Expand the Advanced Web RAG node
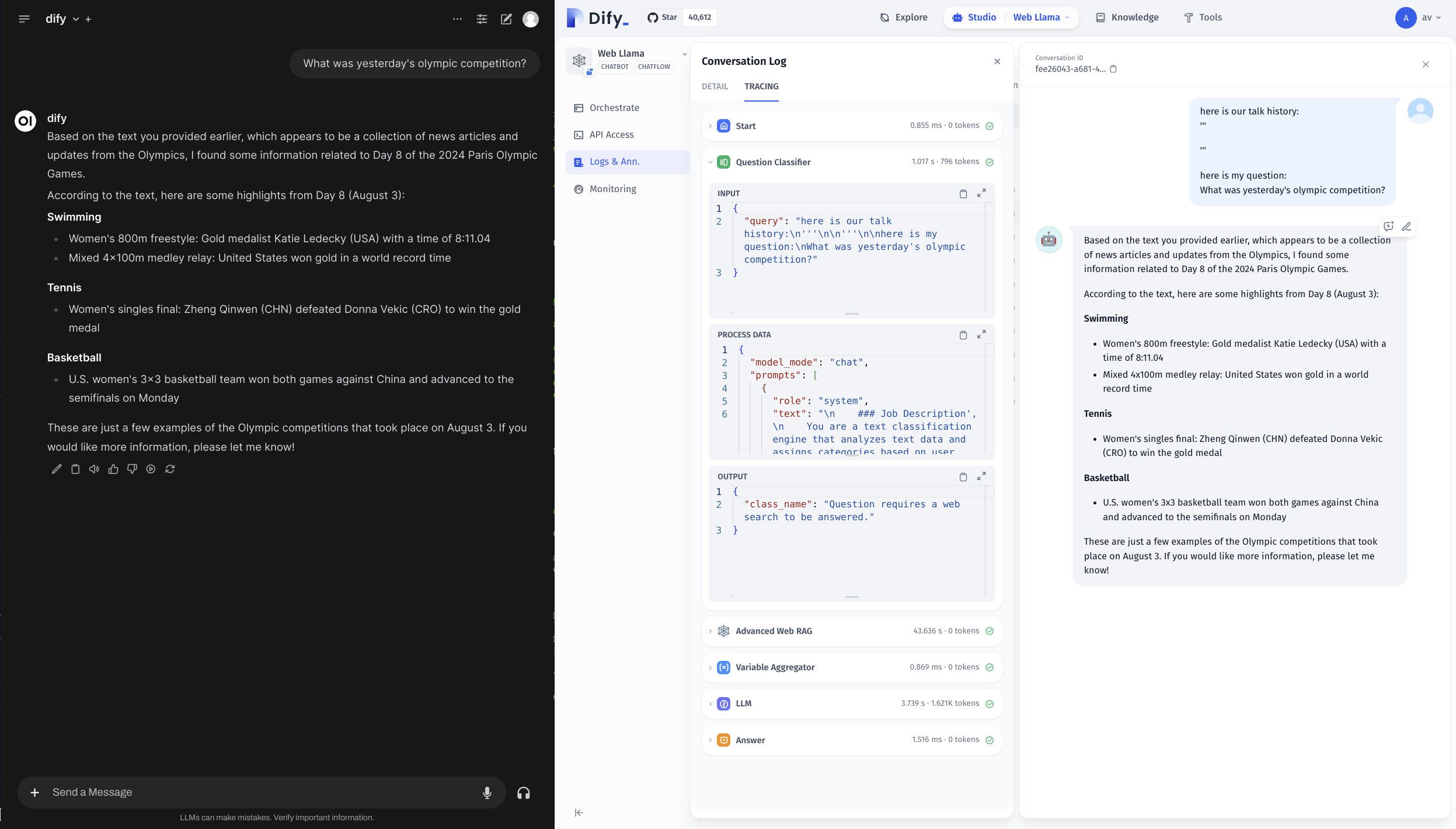1456x829 pixels. click(x=852, y=631)
